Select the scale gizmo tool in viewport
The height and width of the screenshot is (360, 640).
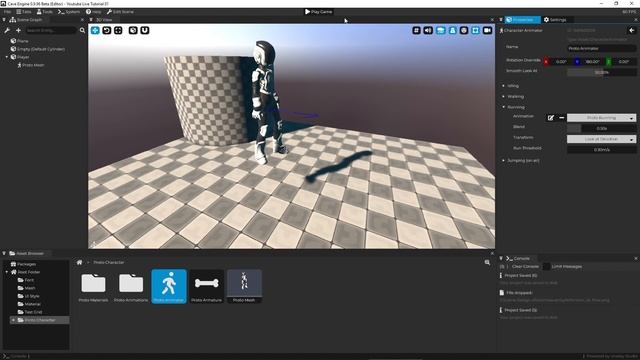[x=118, y=30]
